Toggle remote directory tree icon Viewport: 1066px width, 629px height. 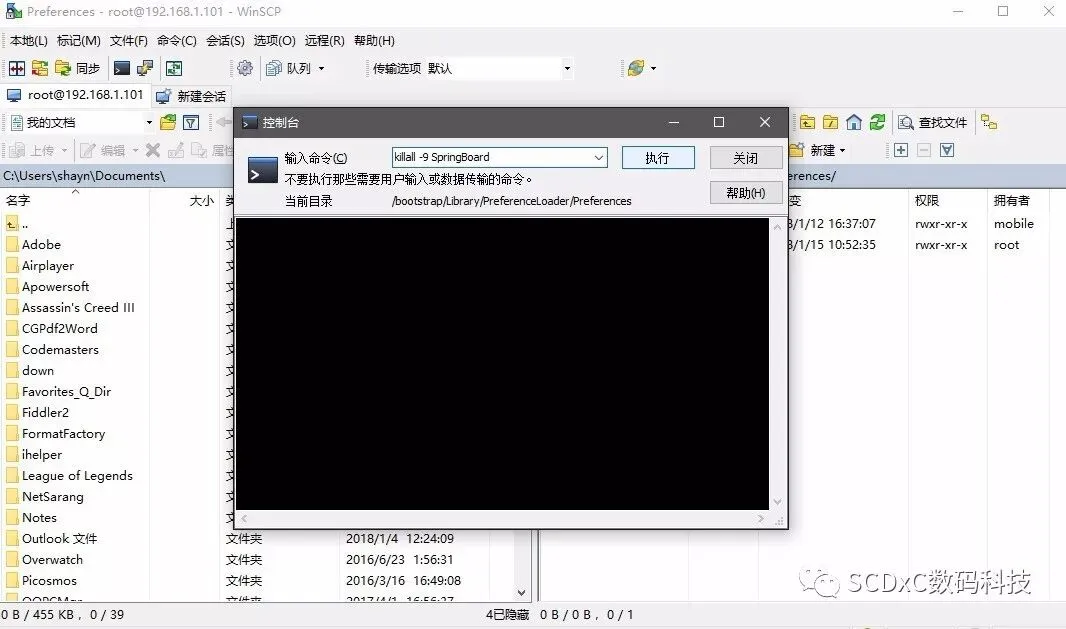(x=989, y=122)
